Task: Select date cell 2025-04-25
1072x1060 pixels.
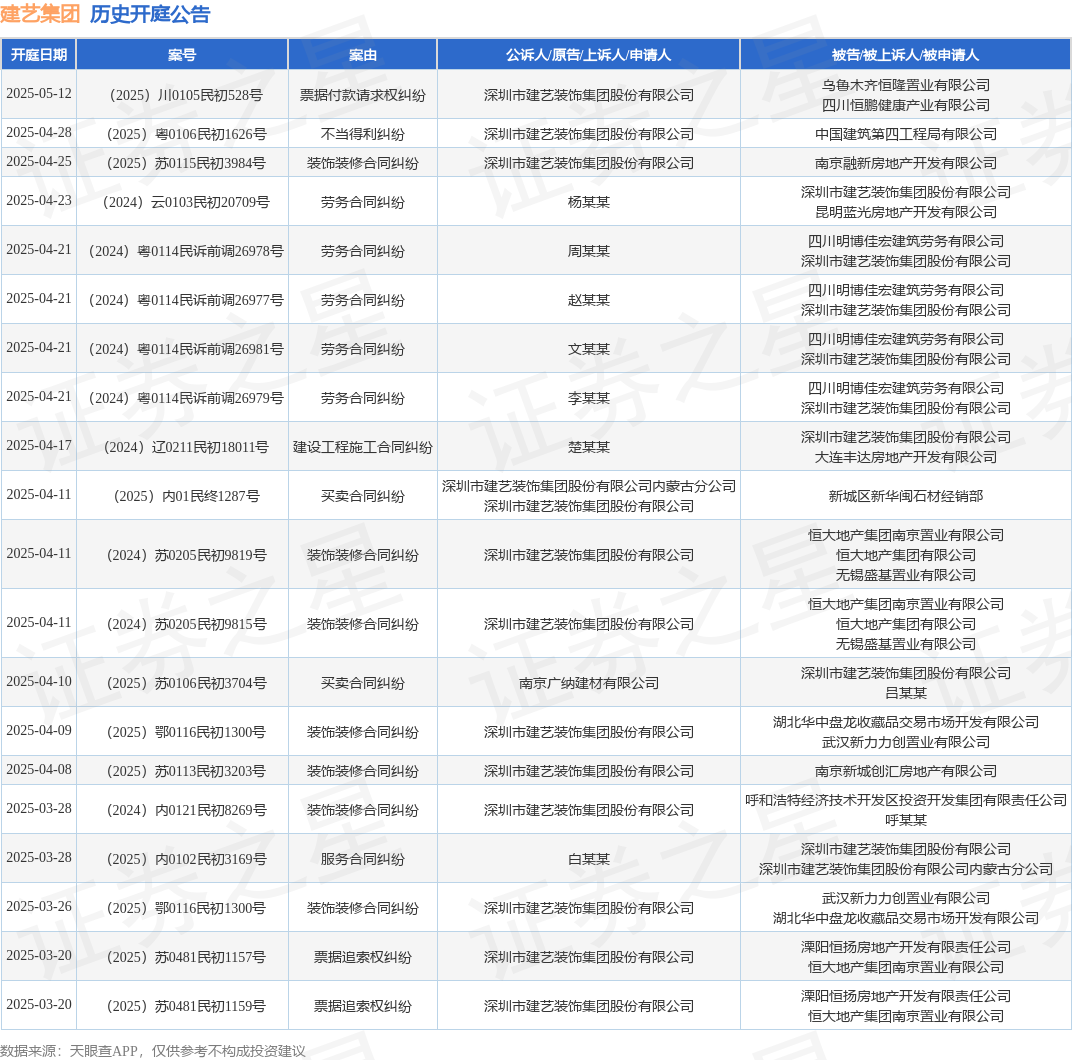Action: click(x=39, y=161)
